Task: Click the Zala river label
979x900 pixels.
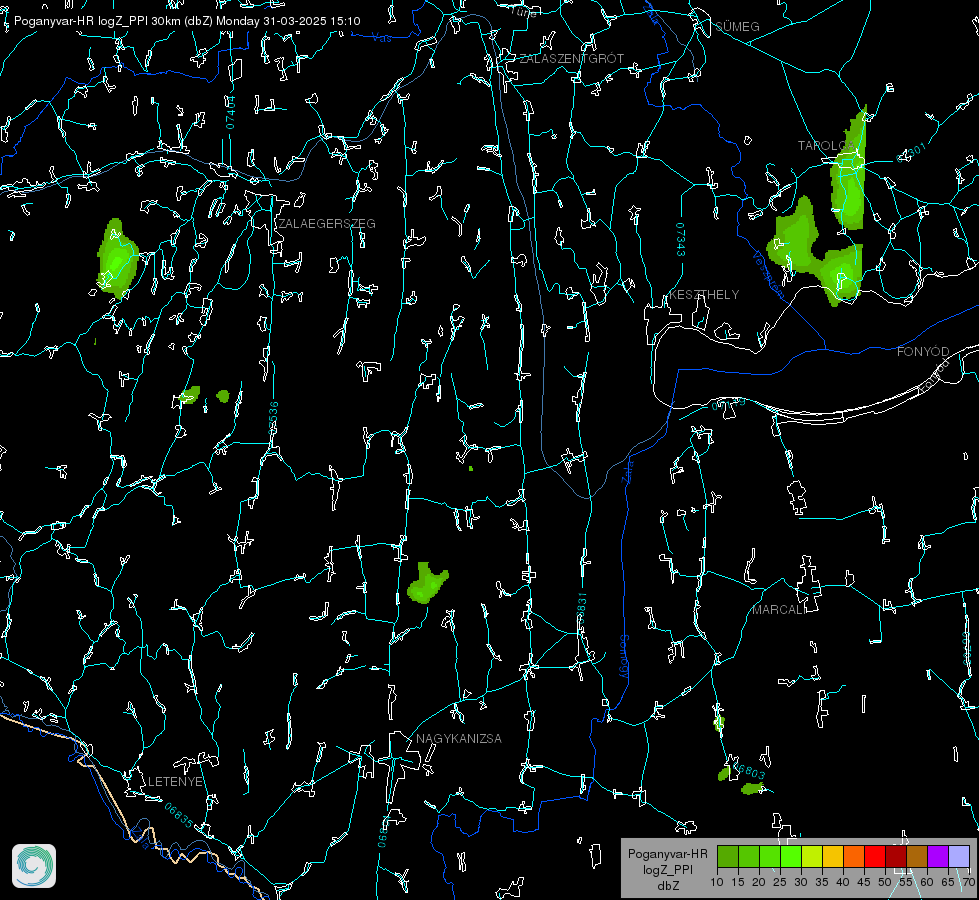Action: click(x=627, y=470)
